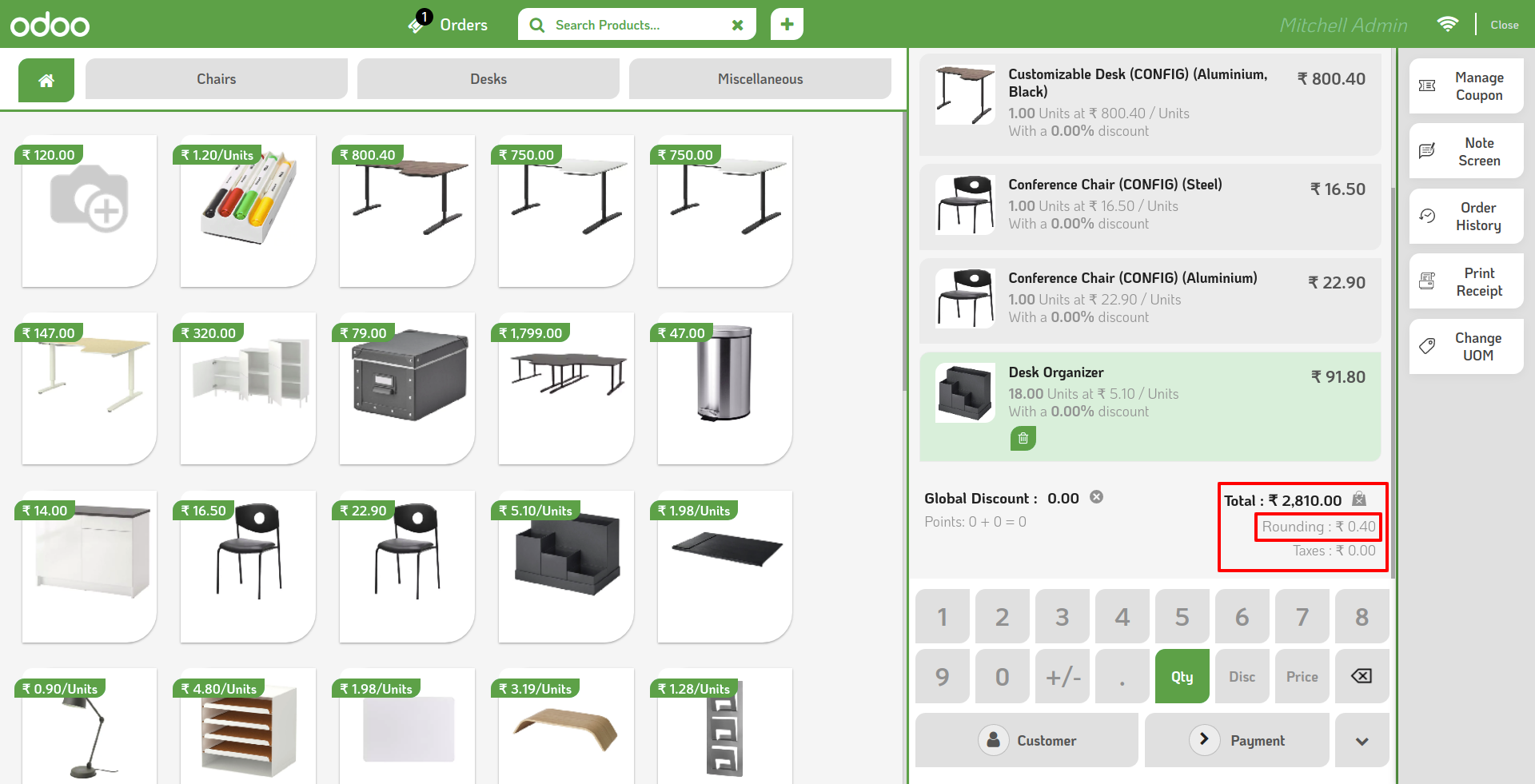Image resolution: width=1535 pixels, height=784 pixels.
Task: Add the ₹ 16.50 conference chair
Action: pyautogui.click(x=248, y=567)
